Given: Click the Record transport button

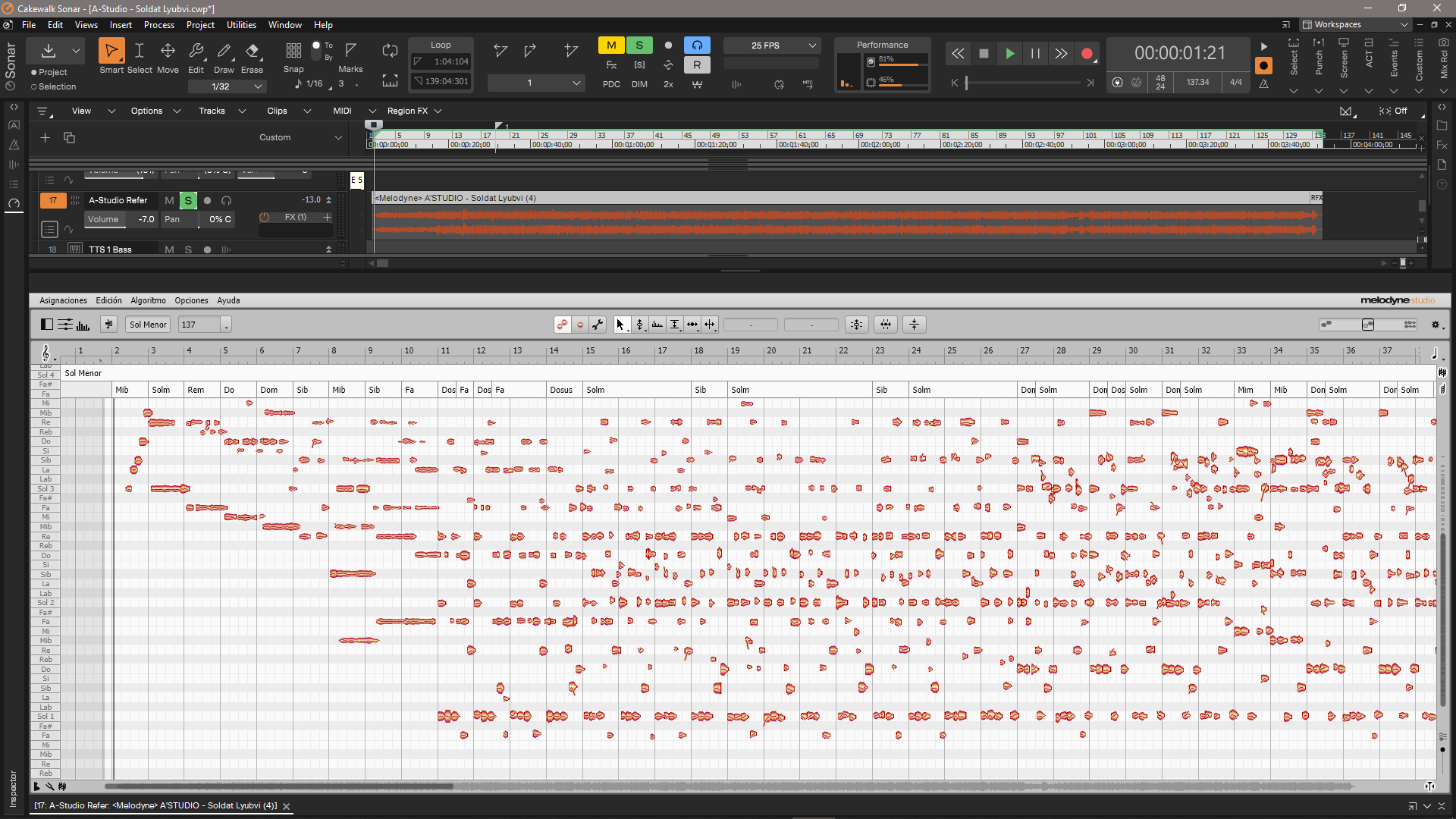Looking at the screenshot, I should (x=1087, y=54).
